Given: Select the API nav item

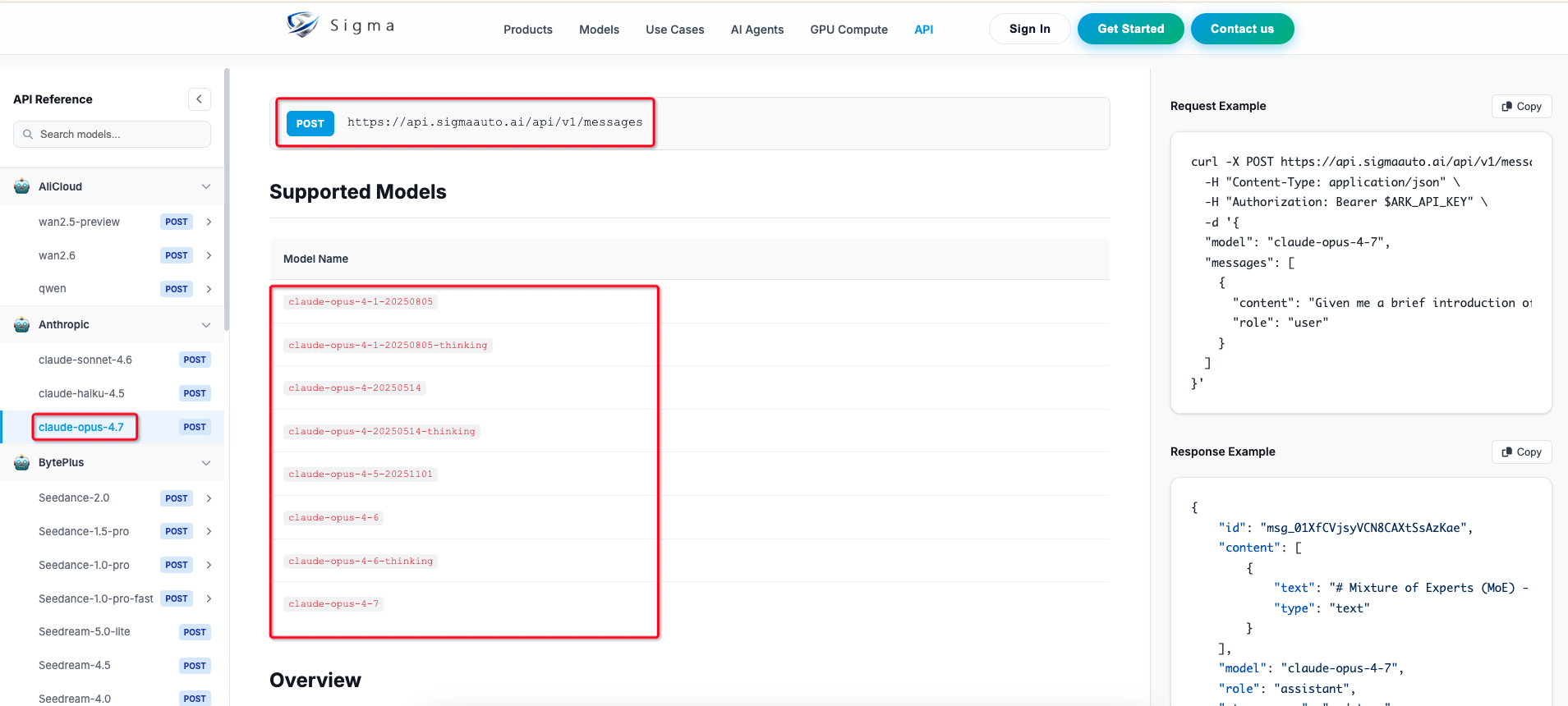Looking at the screenshot, I should 924,30.
